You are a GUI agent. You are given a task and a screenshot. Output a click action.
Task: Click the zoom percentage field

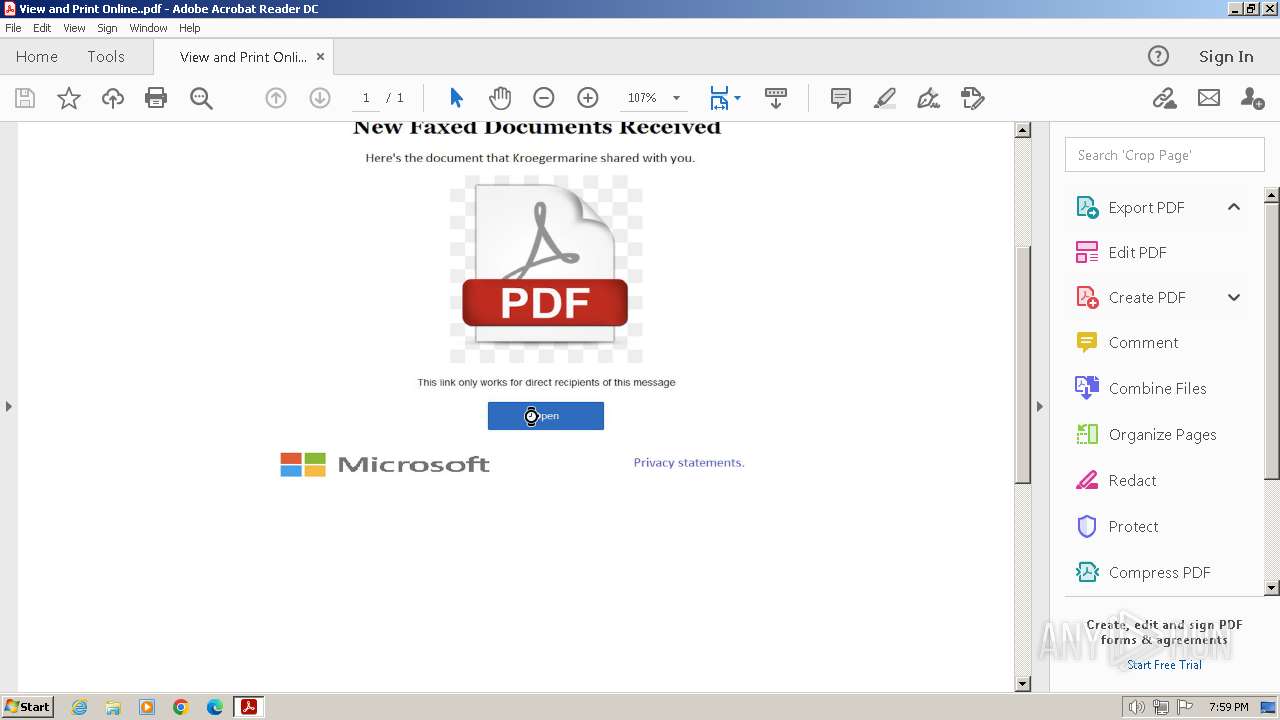(641, 98)
